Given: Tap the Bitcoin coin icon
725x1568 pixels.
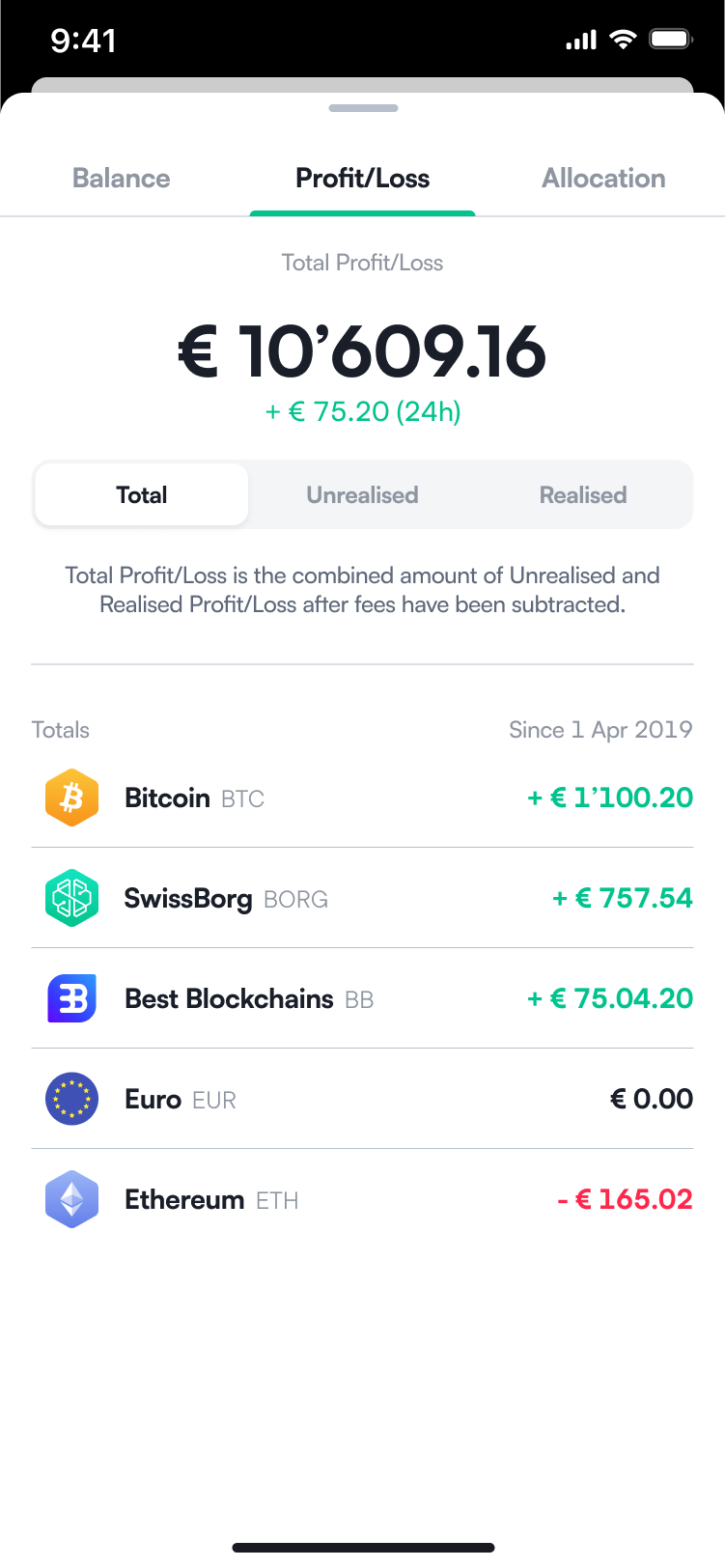Looking at the screenshot, I should 72,798.
